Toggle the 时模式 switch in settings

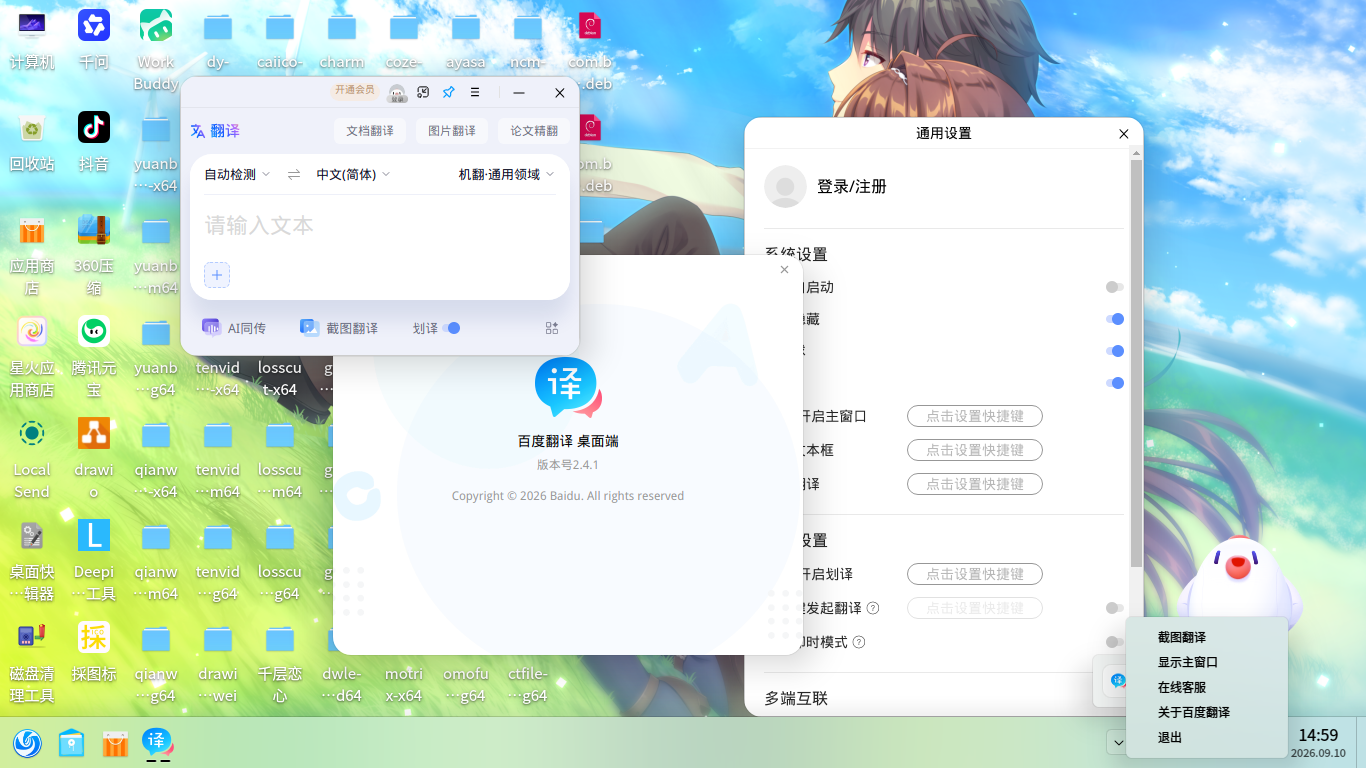click(x=1114, y=642)
